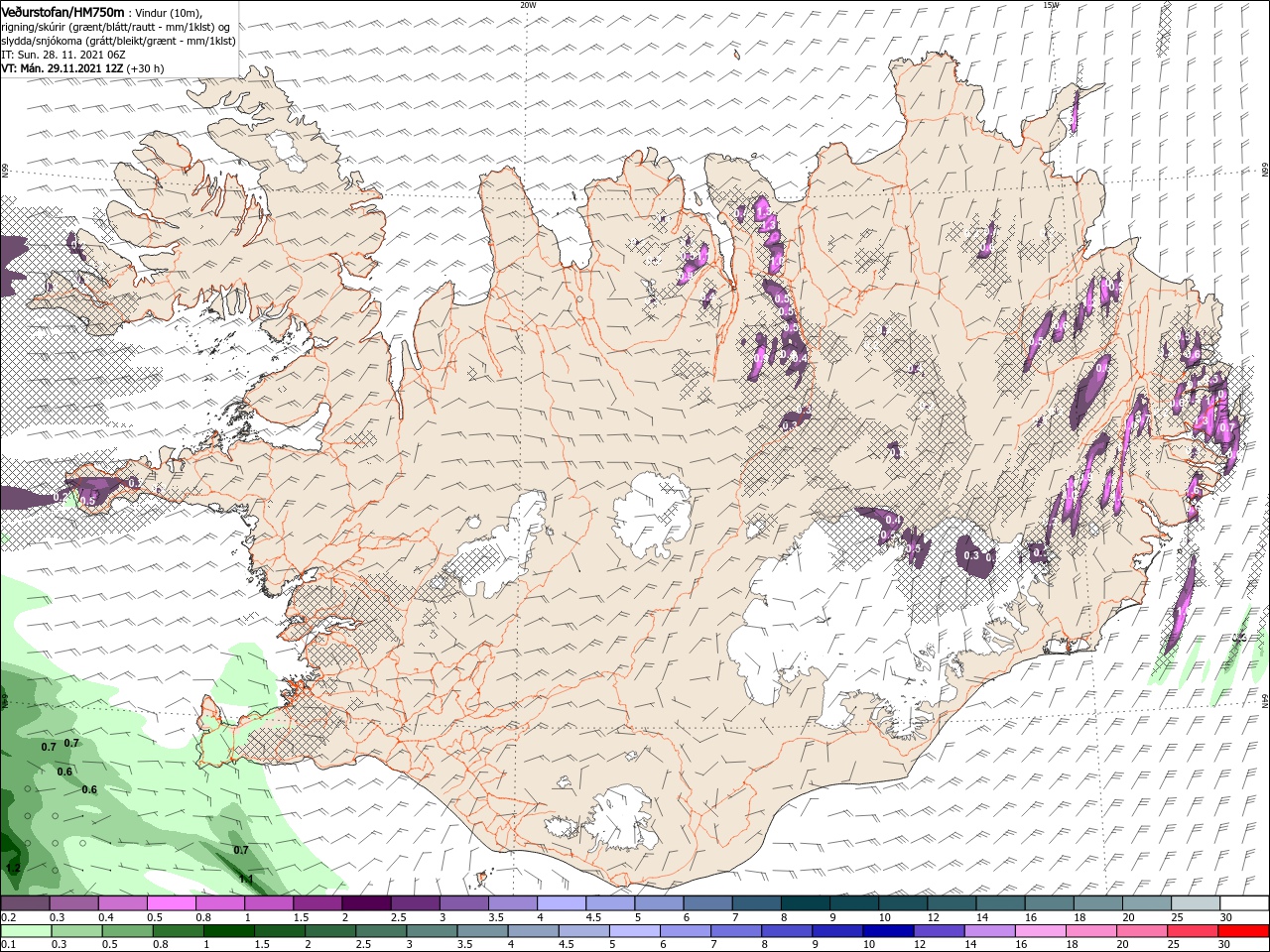Pick the darkest green 1–1.5 swatch in the lower legend row
The image size is (1270, 952).
point(228,931)
